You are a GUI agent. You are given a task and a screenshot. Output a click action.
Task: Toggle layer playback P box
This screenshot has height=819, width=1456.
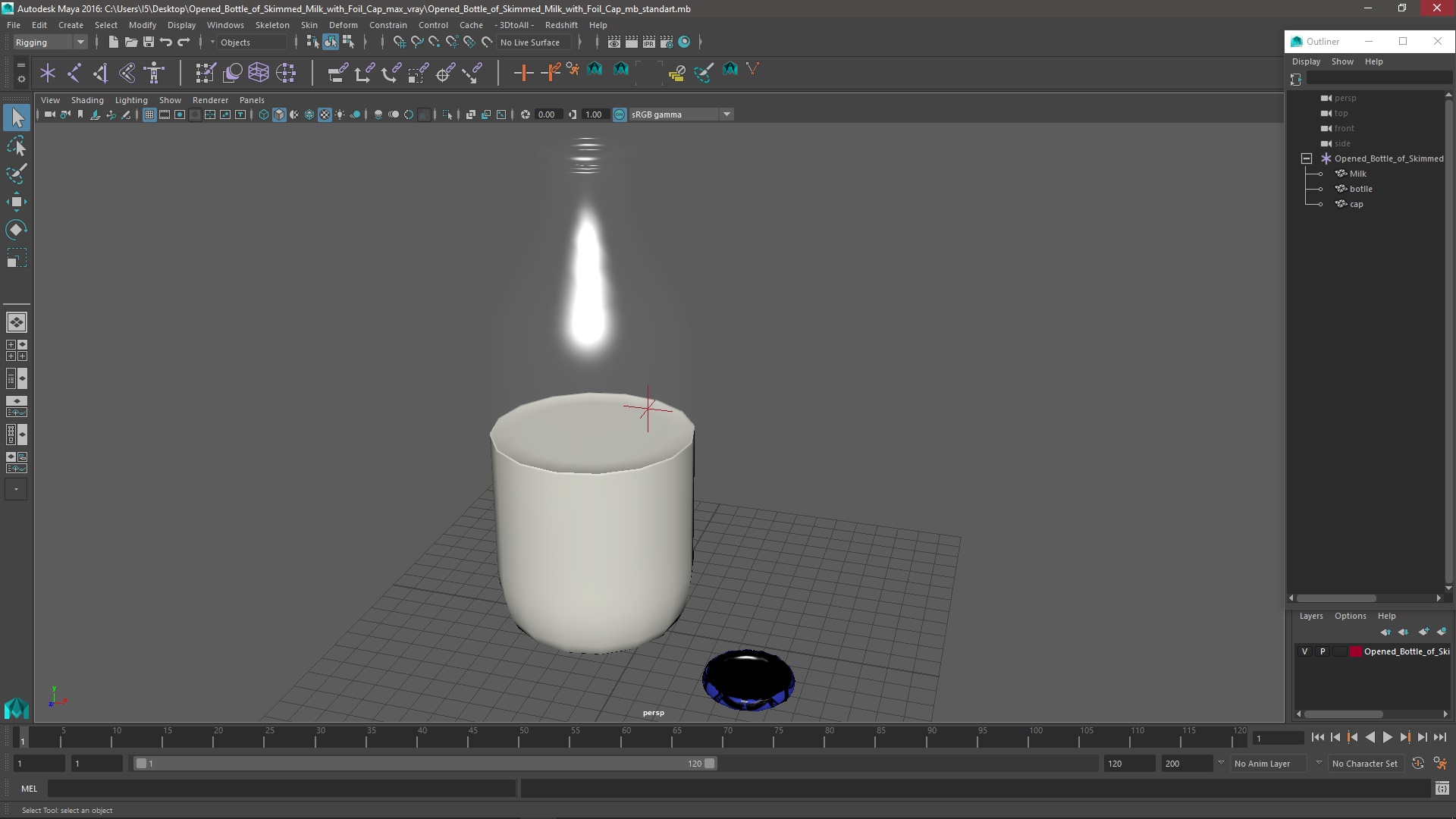[1323, 651]
